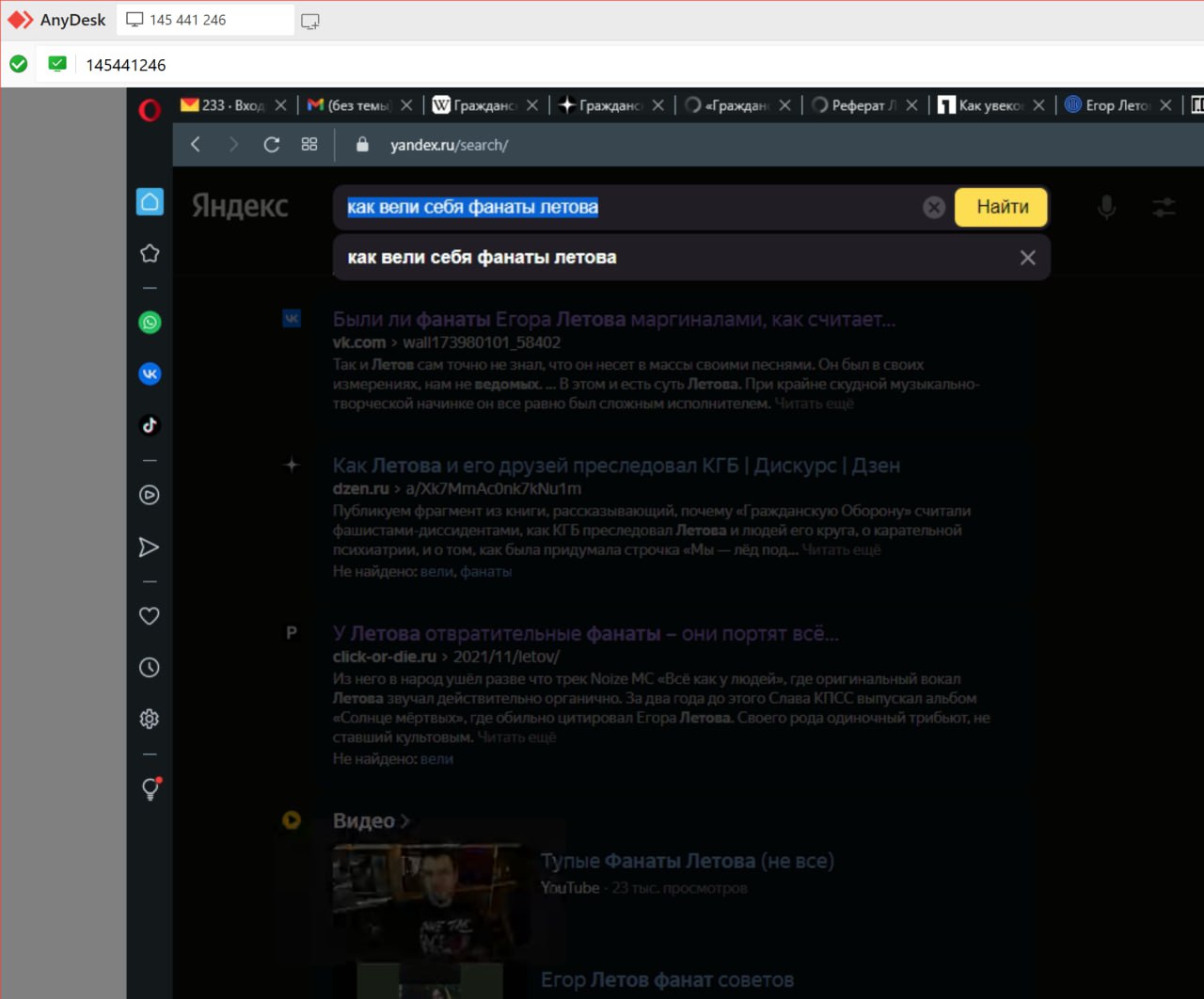Open new AnyDesk session tab icon
Image resolution: width=1204 pixels, height=999 pixels.
pyautogui.click(x=309, y=21)
